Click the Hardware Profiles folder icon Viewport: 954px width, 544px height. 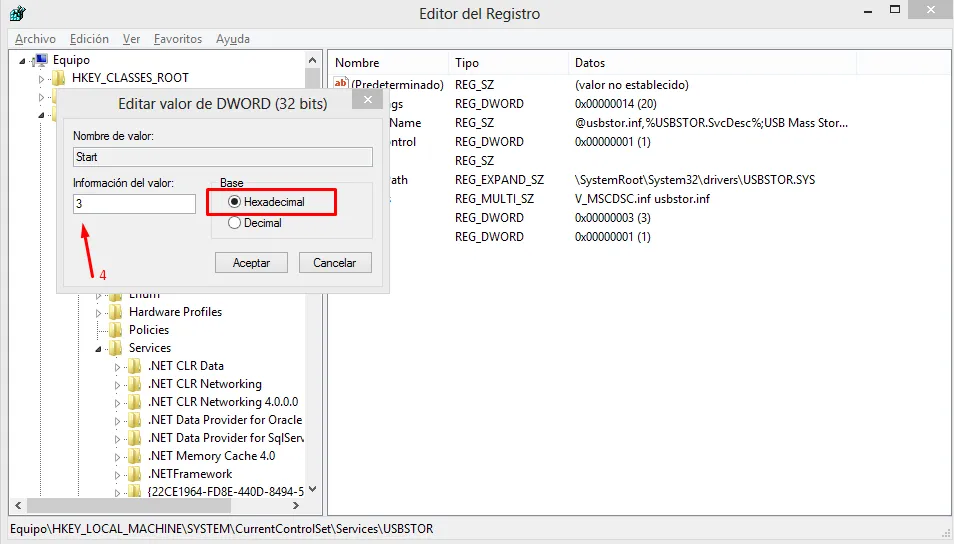(x=116, y=312)
